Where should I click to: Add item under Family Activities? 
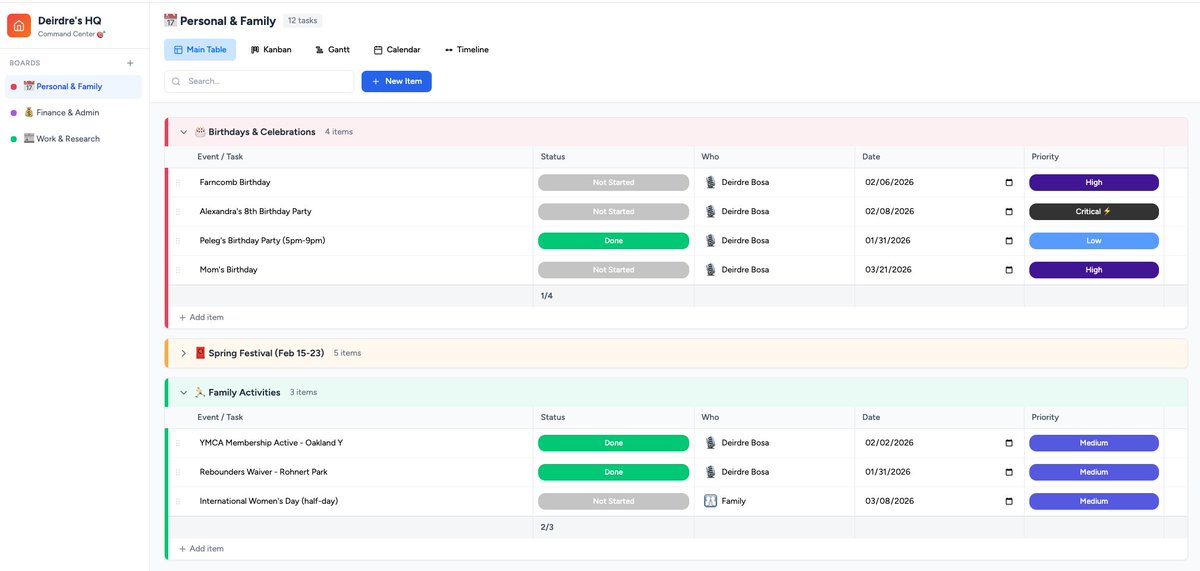click(201, 549)
